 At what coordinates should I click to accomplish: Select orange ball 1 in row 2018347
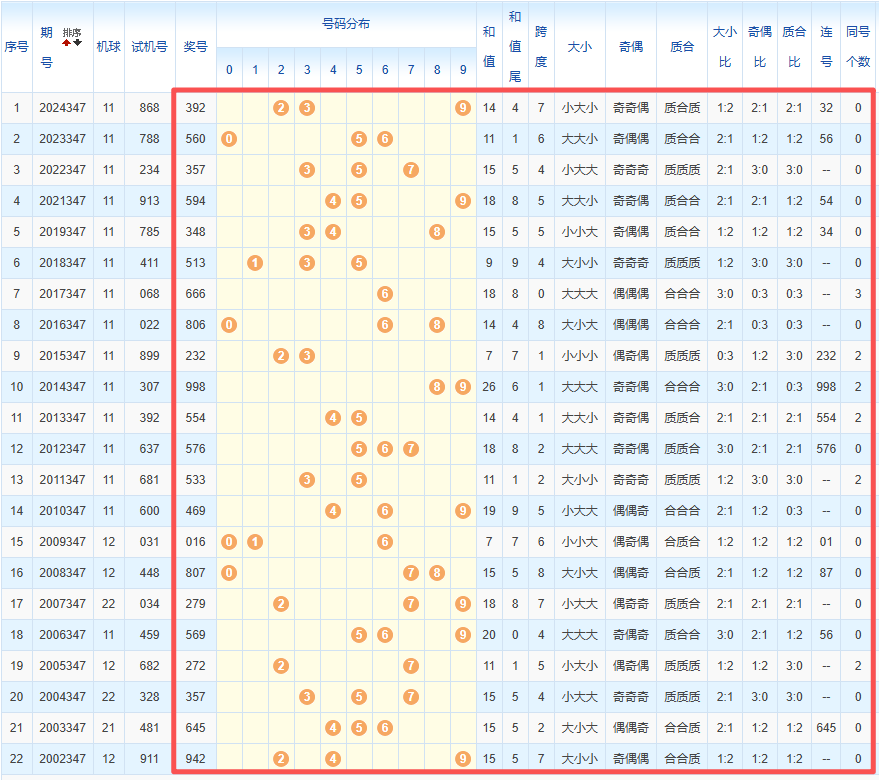pos(255,263)
